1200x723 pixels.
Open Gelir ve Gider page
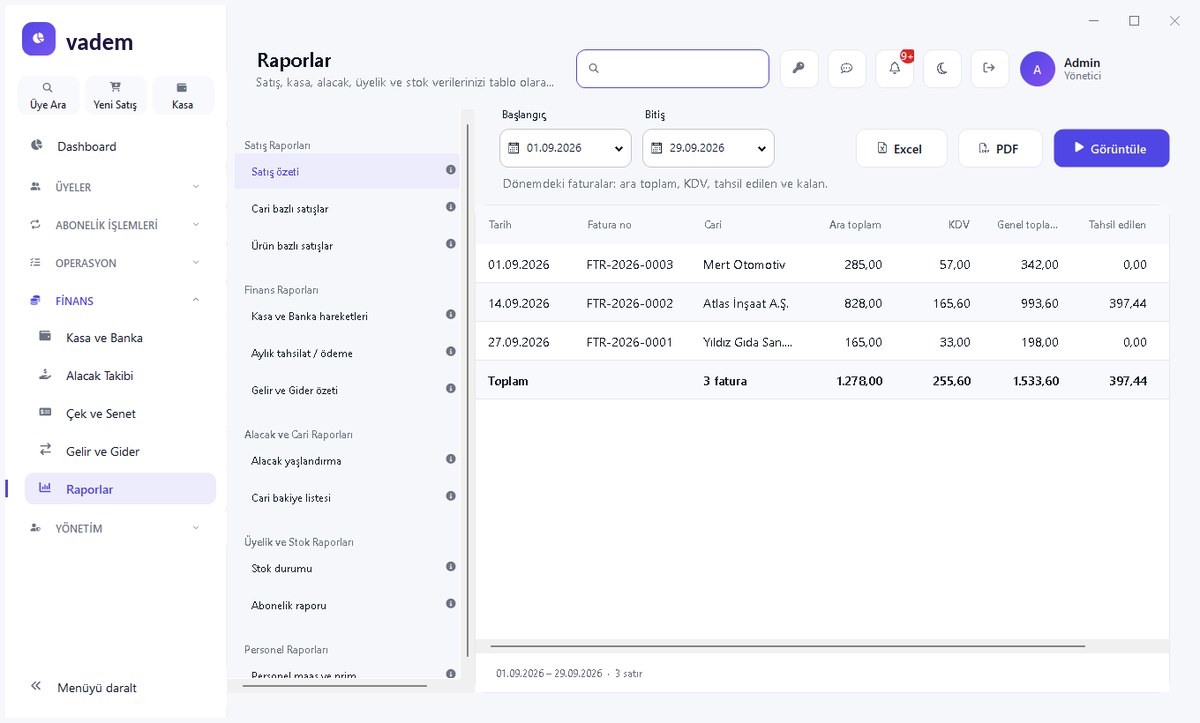[x=120, y=452]
